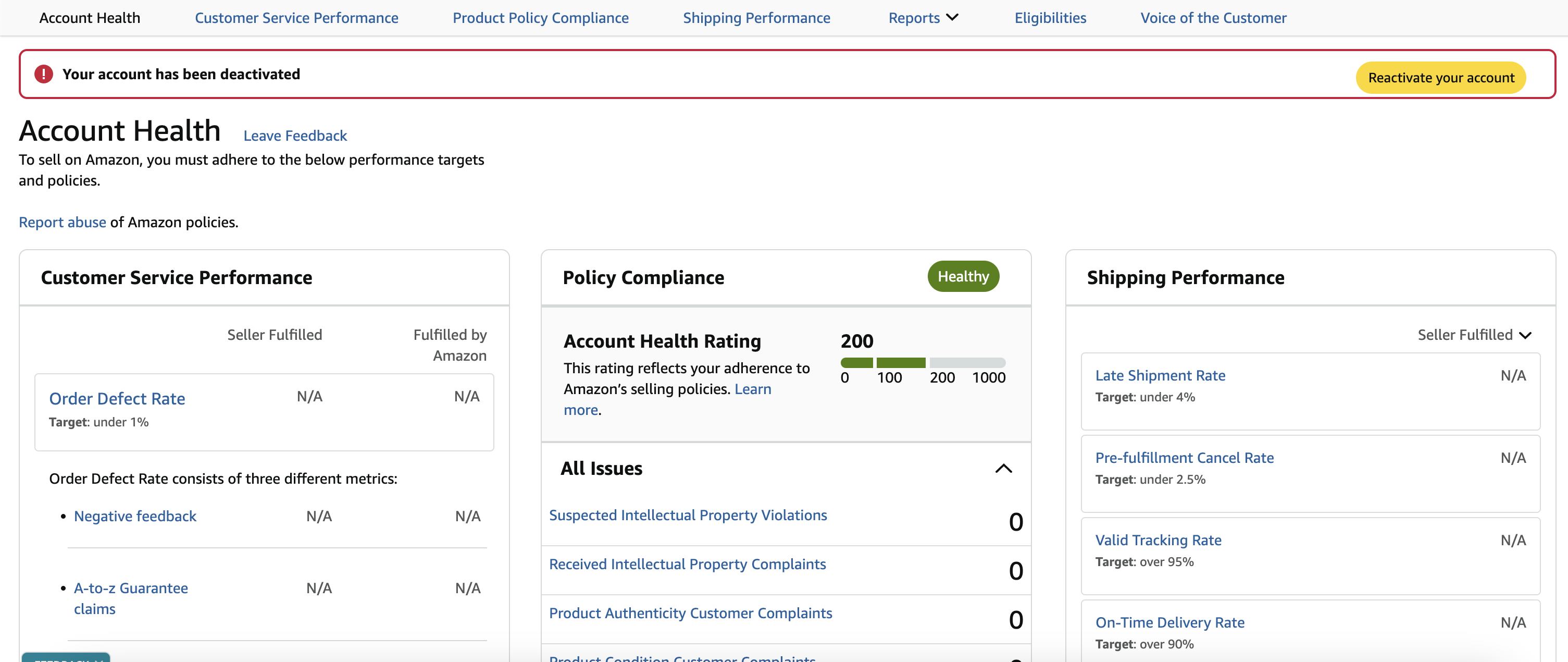1568x662 pixels.
Task: Collapse the All Issues section chevron
Action: click(x=1003, y=468)
